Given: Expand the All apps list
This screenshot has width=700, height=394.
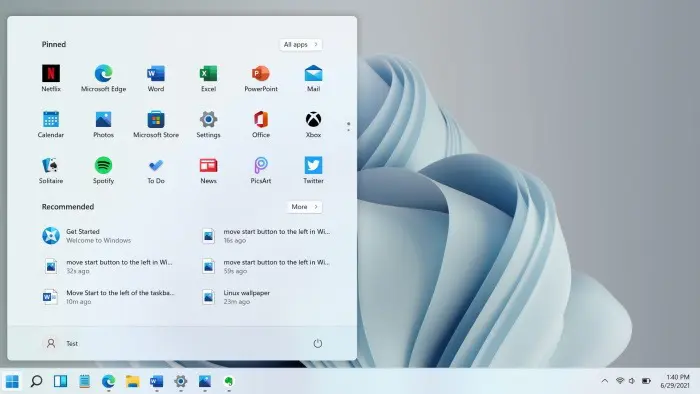Looking at the screenshot, I should 300,45.
